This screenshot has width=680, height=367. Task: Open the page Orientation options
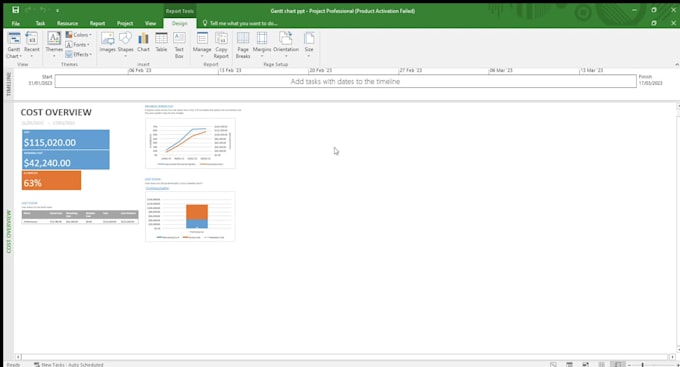click(x=286, y=45)
